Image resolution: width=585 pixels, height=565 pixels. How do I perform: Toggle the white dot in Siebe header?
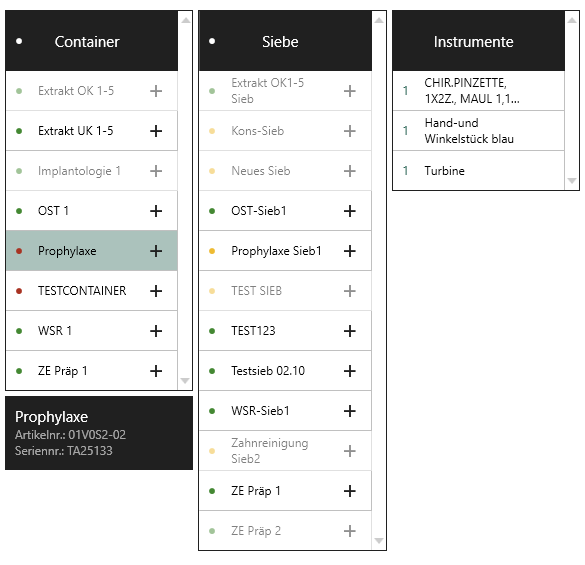212,41
